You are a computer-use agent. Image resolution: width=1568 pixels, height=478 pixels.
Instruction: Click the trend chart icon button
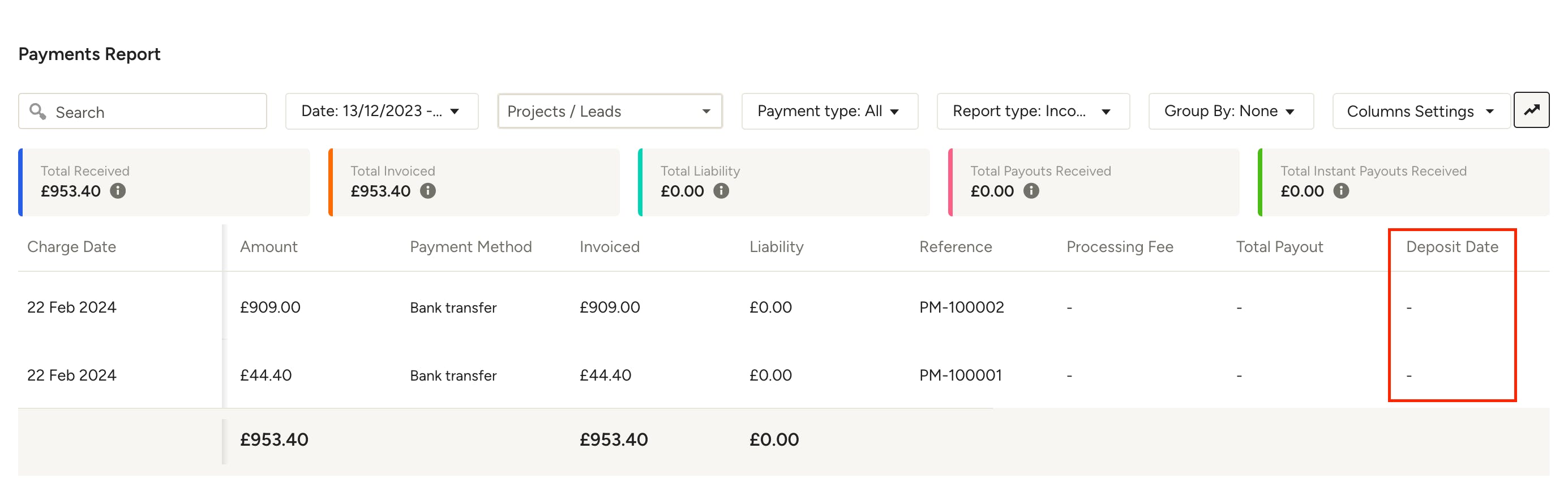coord(1531,110)
